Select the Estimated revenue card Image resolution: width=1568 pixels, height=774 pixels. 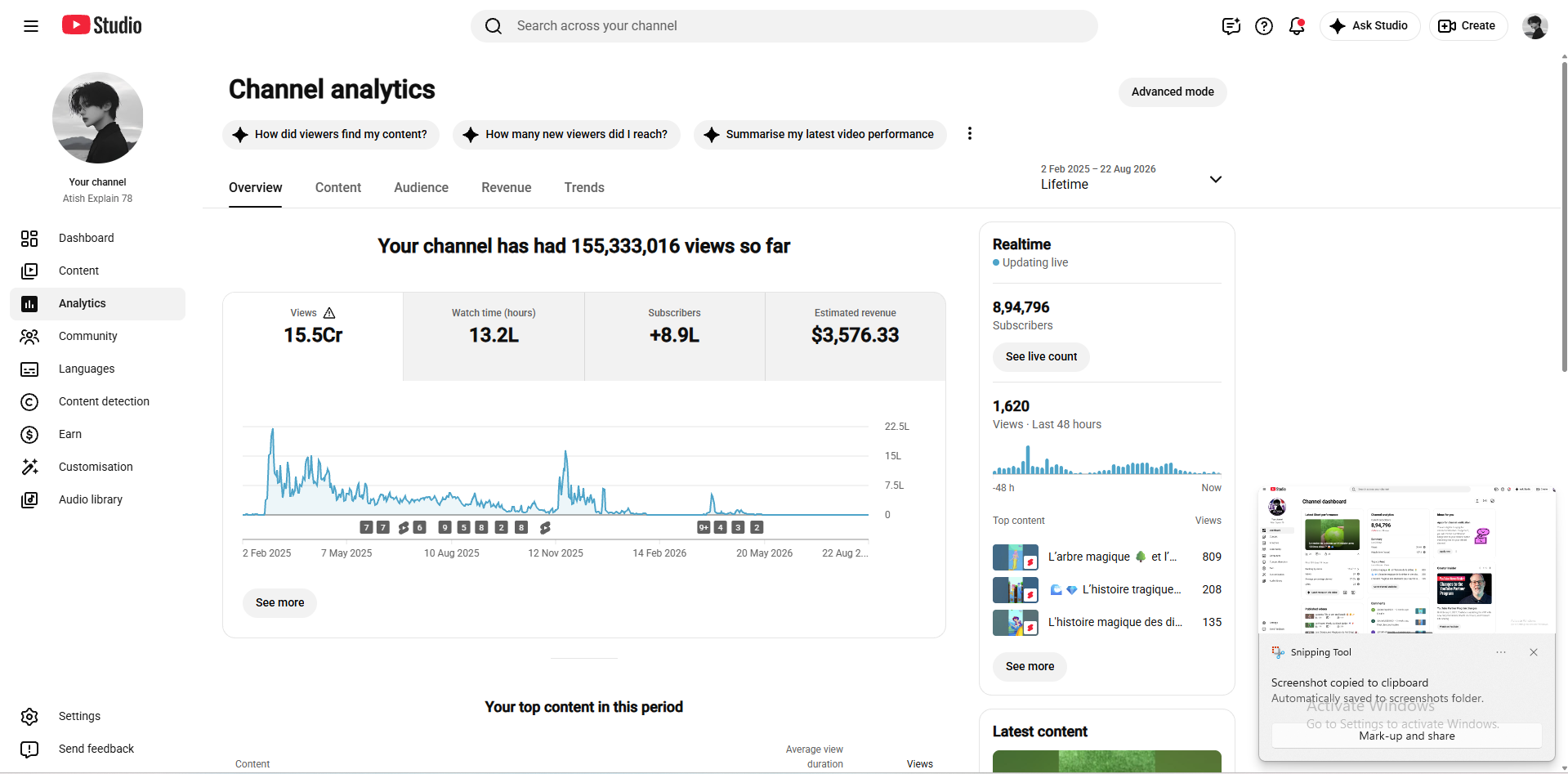point(855,337)
